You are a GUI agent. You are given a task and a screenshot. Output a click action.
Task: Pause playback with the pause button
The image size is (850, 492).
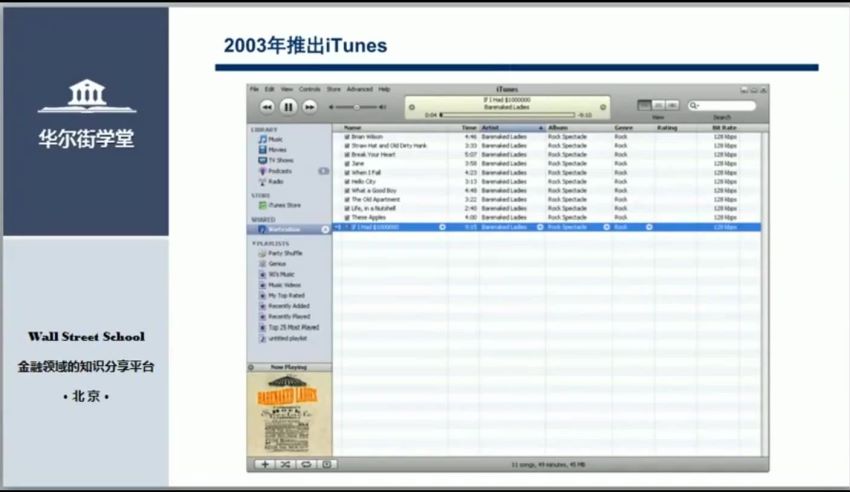coord(288,107)
